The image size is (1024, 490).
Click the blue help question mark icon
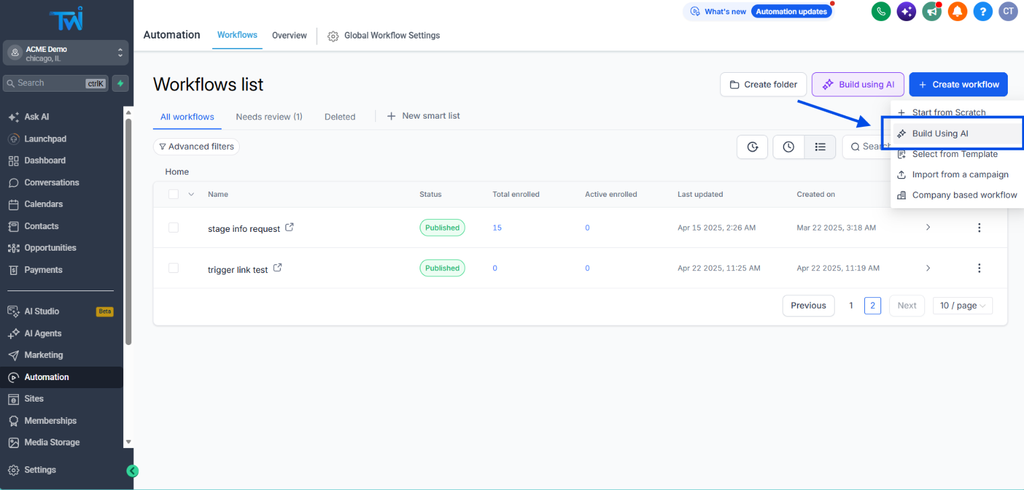[983, 11]
